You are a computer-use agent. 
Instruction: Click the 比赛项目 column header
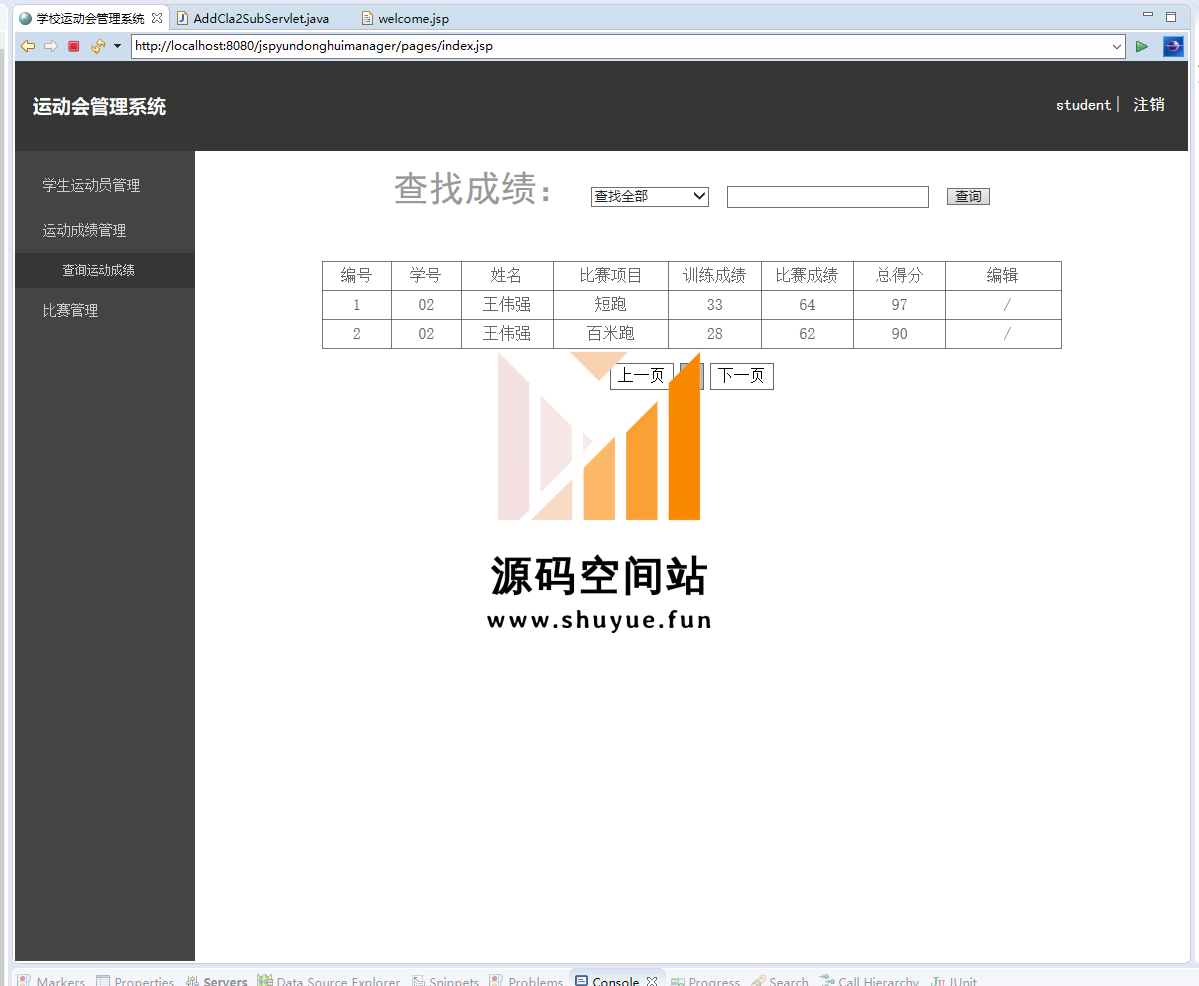pyautogui.click(x=610, y=275)
